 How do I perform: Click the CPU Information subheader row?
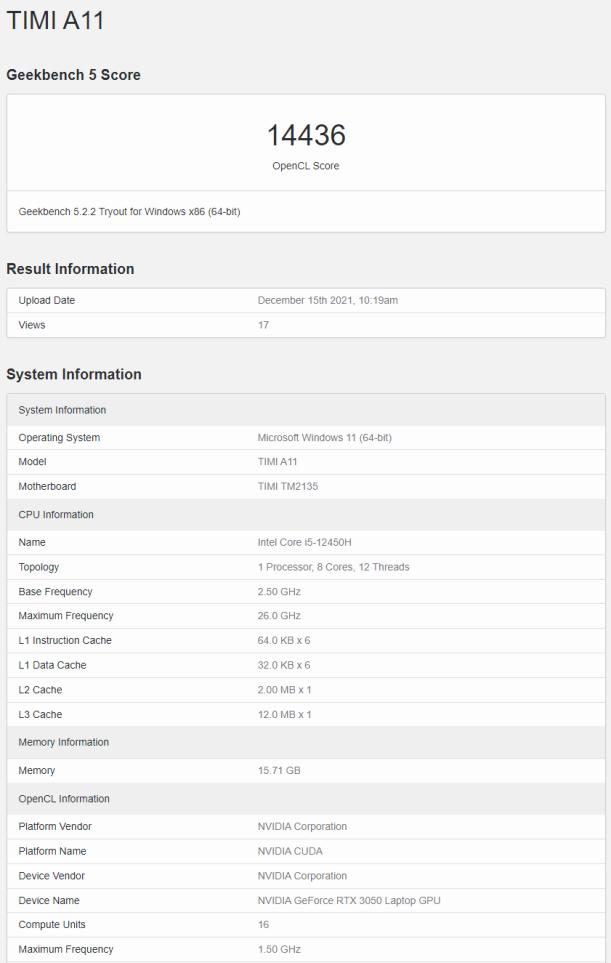306,515
